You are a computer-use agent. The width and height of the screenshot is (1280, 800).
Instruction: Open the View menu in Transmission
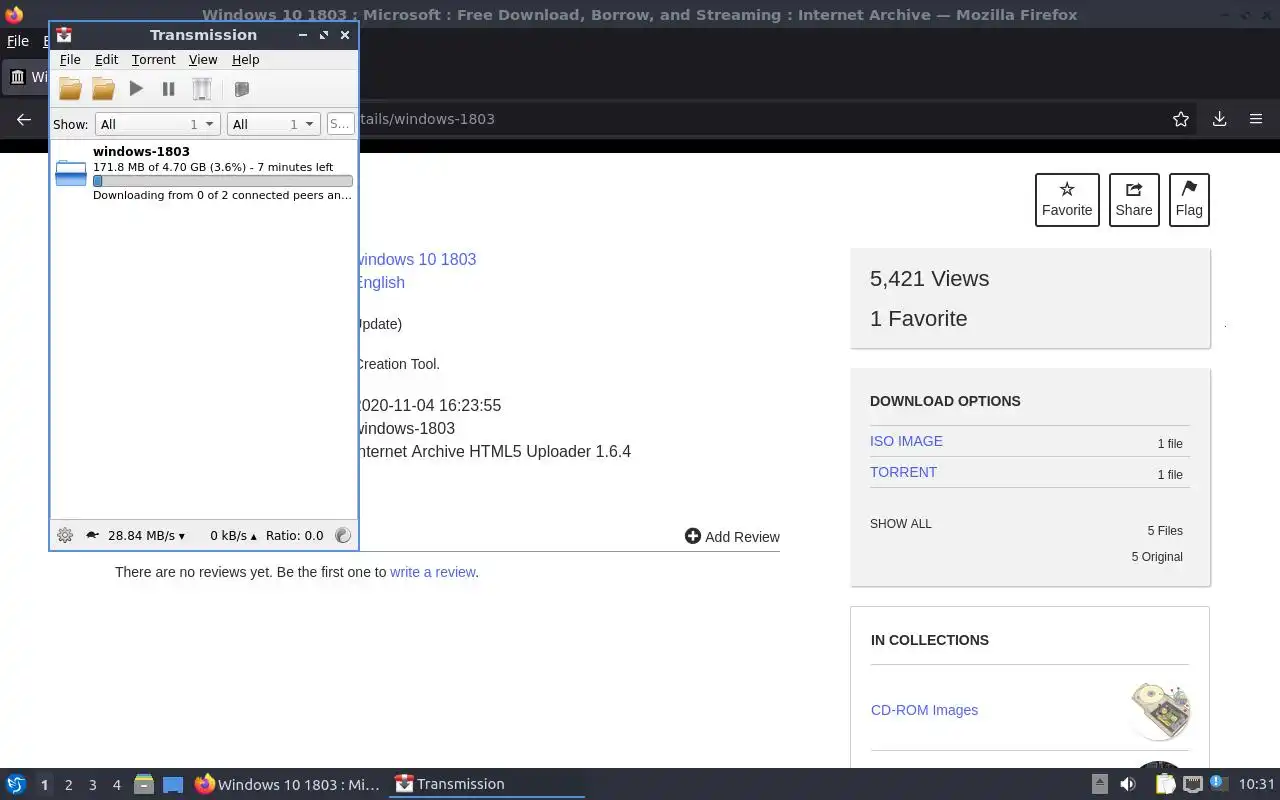[203, 60]
